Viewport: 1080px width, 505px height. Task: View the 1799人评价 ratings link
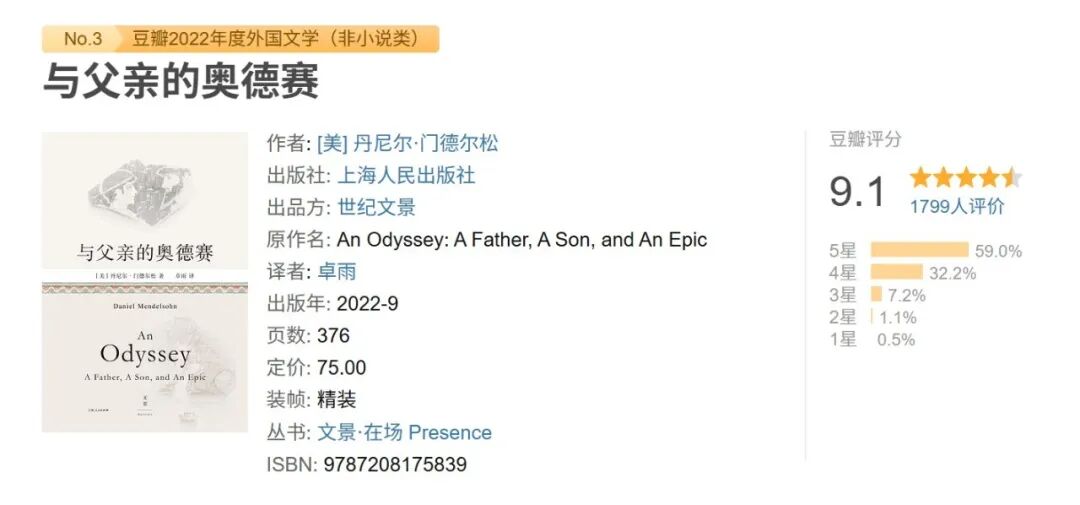(956, 207)
